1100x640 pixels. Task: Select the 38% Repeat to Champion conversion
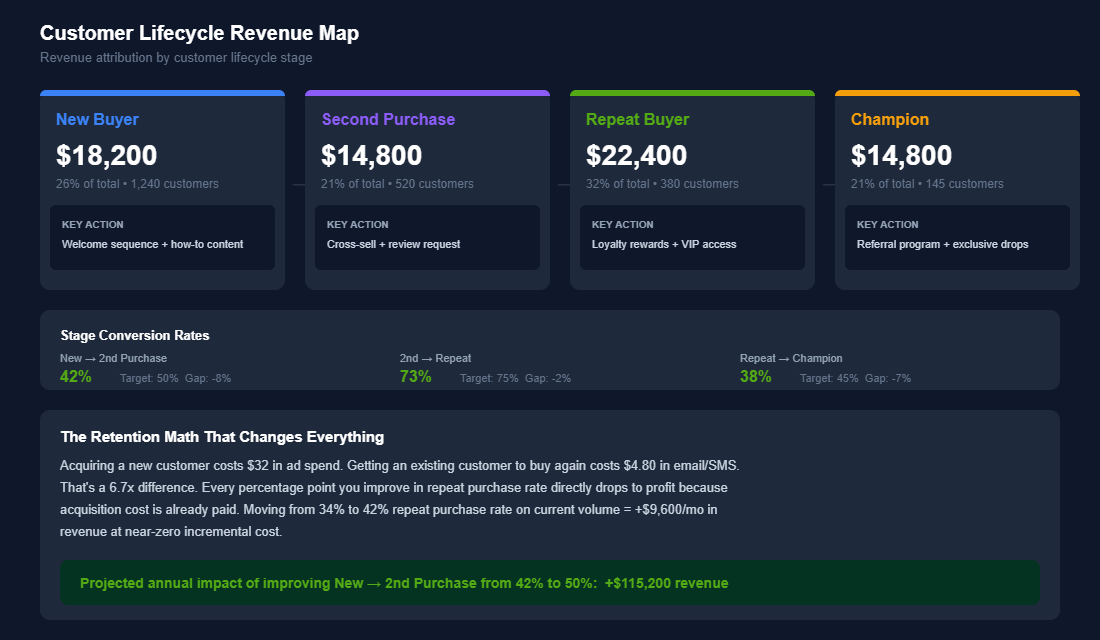[x=756, y=376]
